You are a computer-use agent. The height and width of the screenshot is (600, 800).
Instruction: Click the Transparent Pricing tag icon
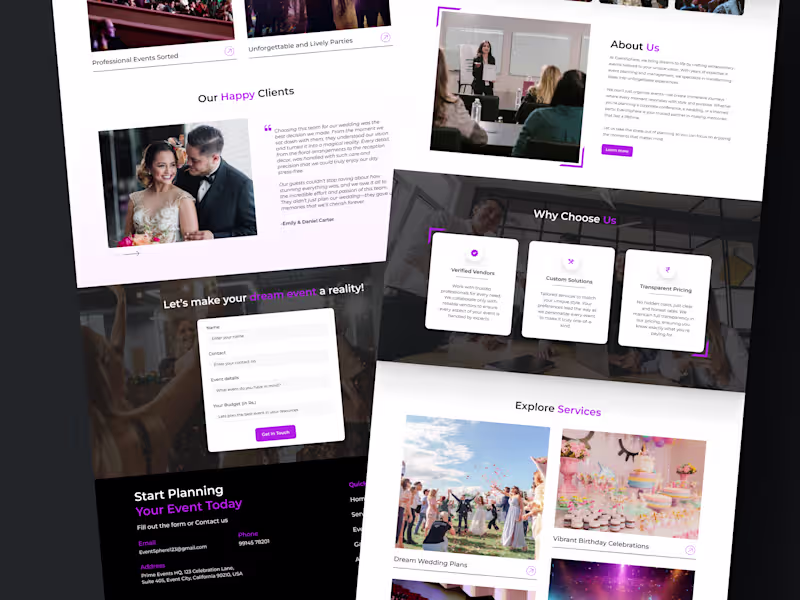click(668, 269)
